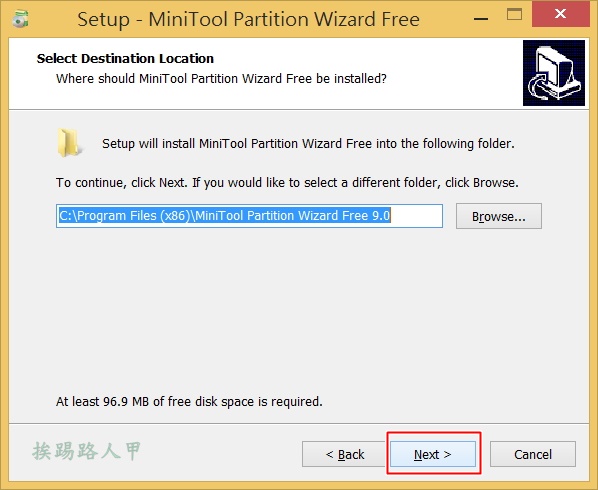
Task: Minimize the setup window
Action: pyautogui.click(x=481, y=18)
